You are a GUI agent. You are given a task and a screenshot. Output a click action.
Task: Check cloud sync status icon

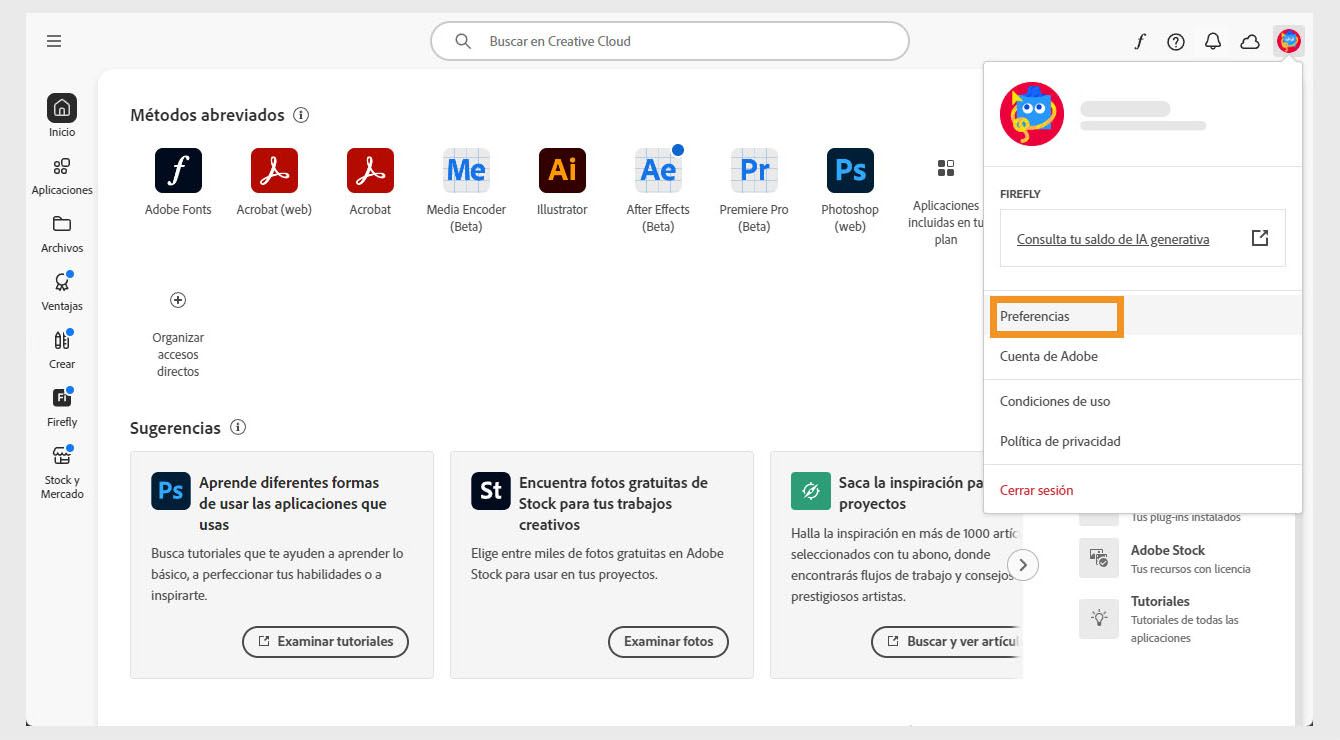pos(1250,41)
